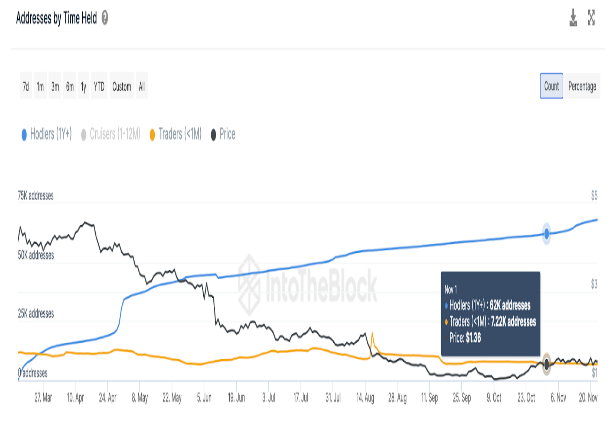
Task: Select the 7d time range
Action: coord(25,87)
